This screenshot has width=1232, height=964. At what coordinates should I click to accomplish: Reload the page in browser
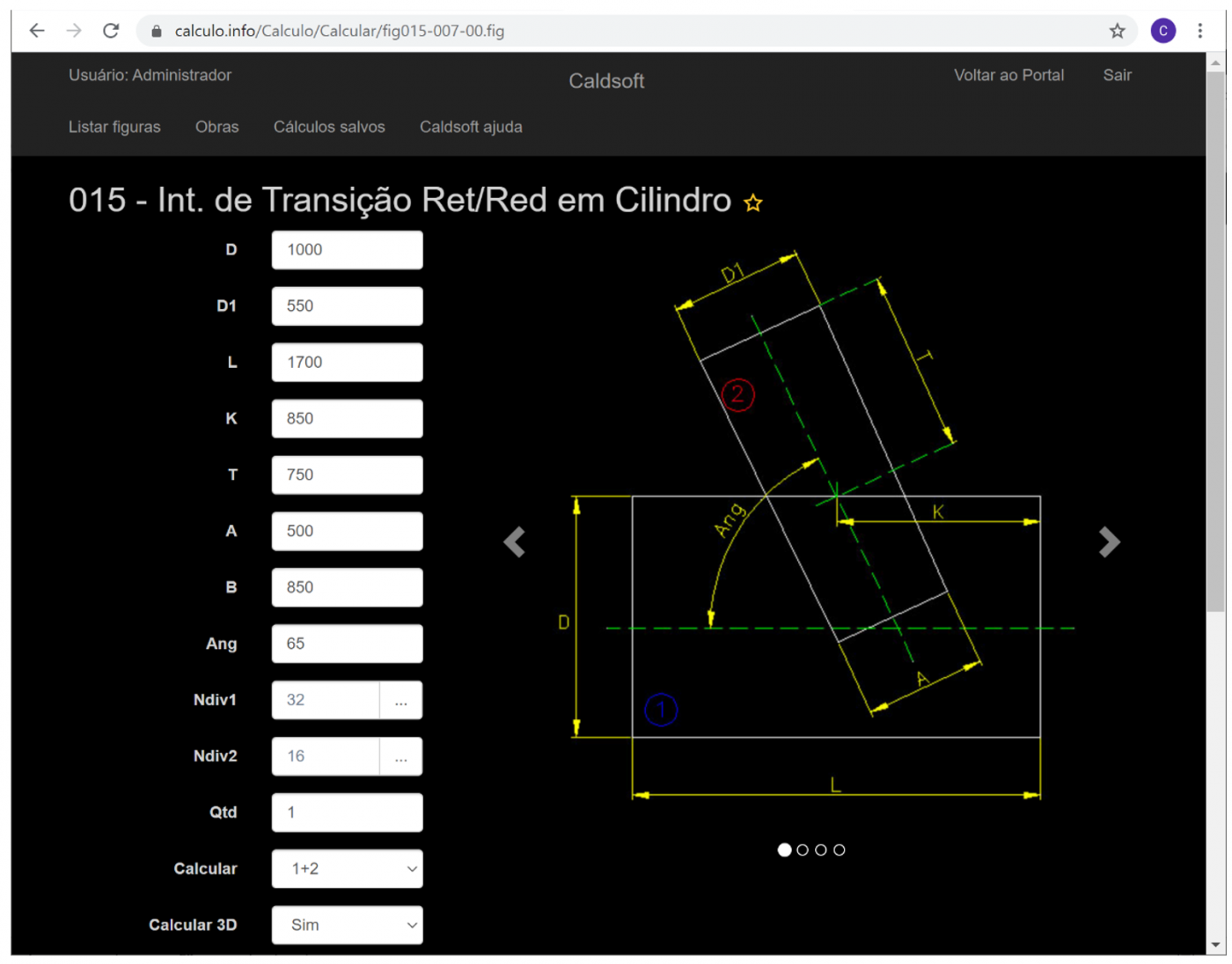coord(111,31)
